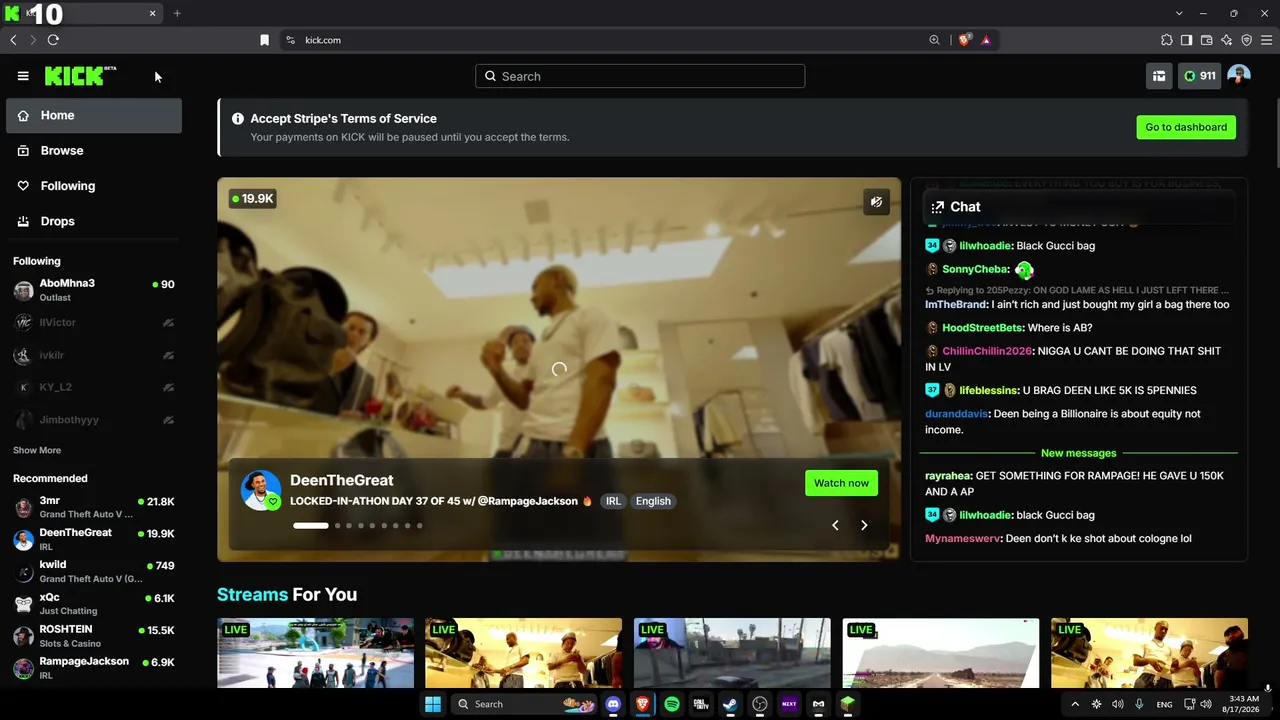Open Drops in the sidebar
The width and height of the screenshot is (1280, 720).
coord(94,221)
